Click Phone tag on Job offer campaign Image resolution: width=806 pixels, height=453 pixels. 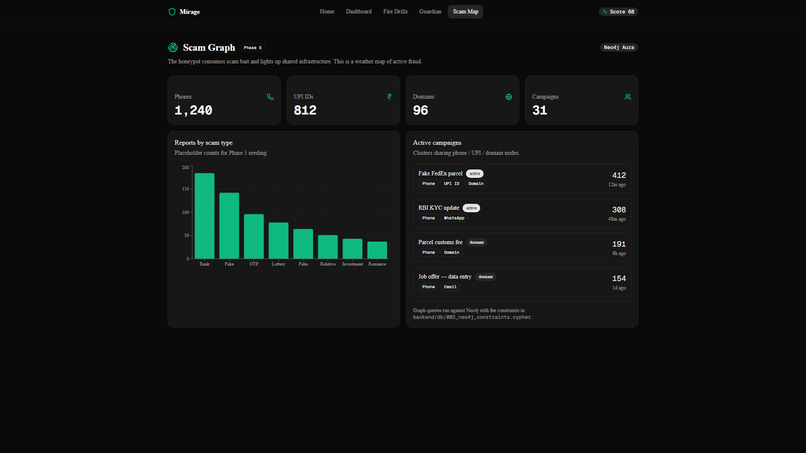pyautogui.click(x=428, y=287)
